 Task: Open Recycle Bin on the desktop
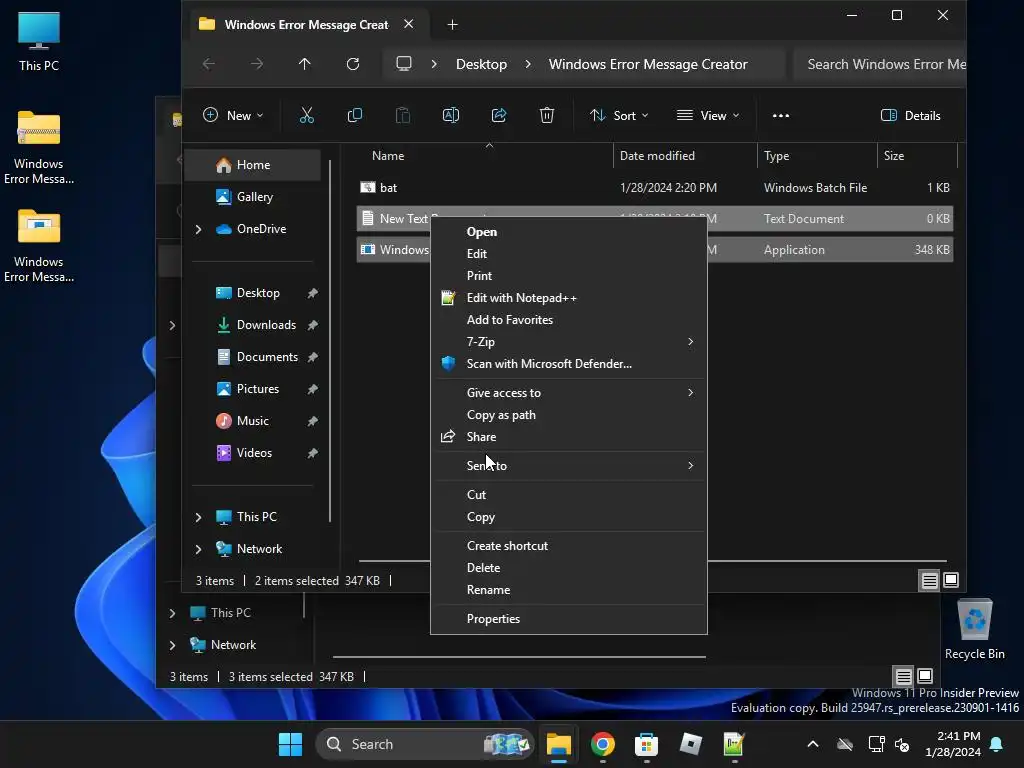coord(974,630)
